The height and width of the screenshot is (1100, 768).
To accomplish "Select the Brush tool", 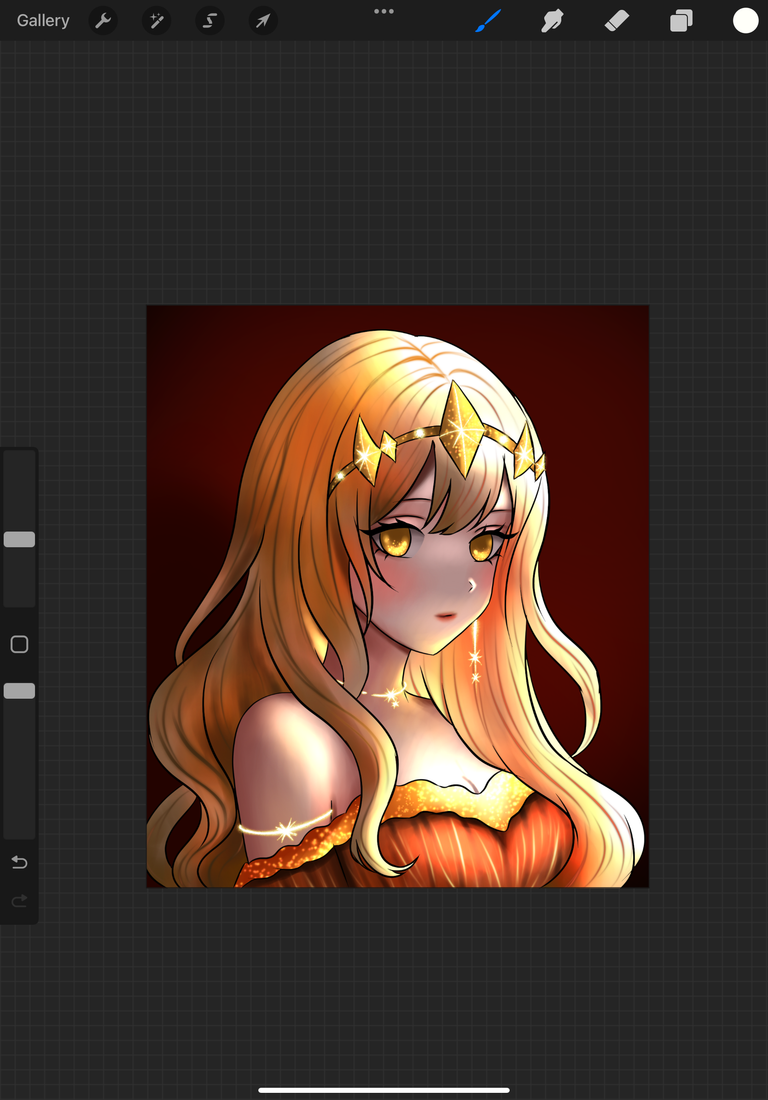I will tap(488, 20).
